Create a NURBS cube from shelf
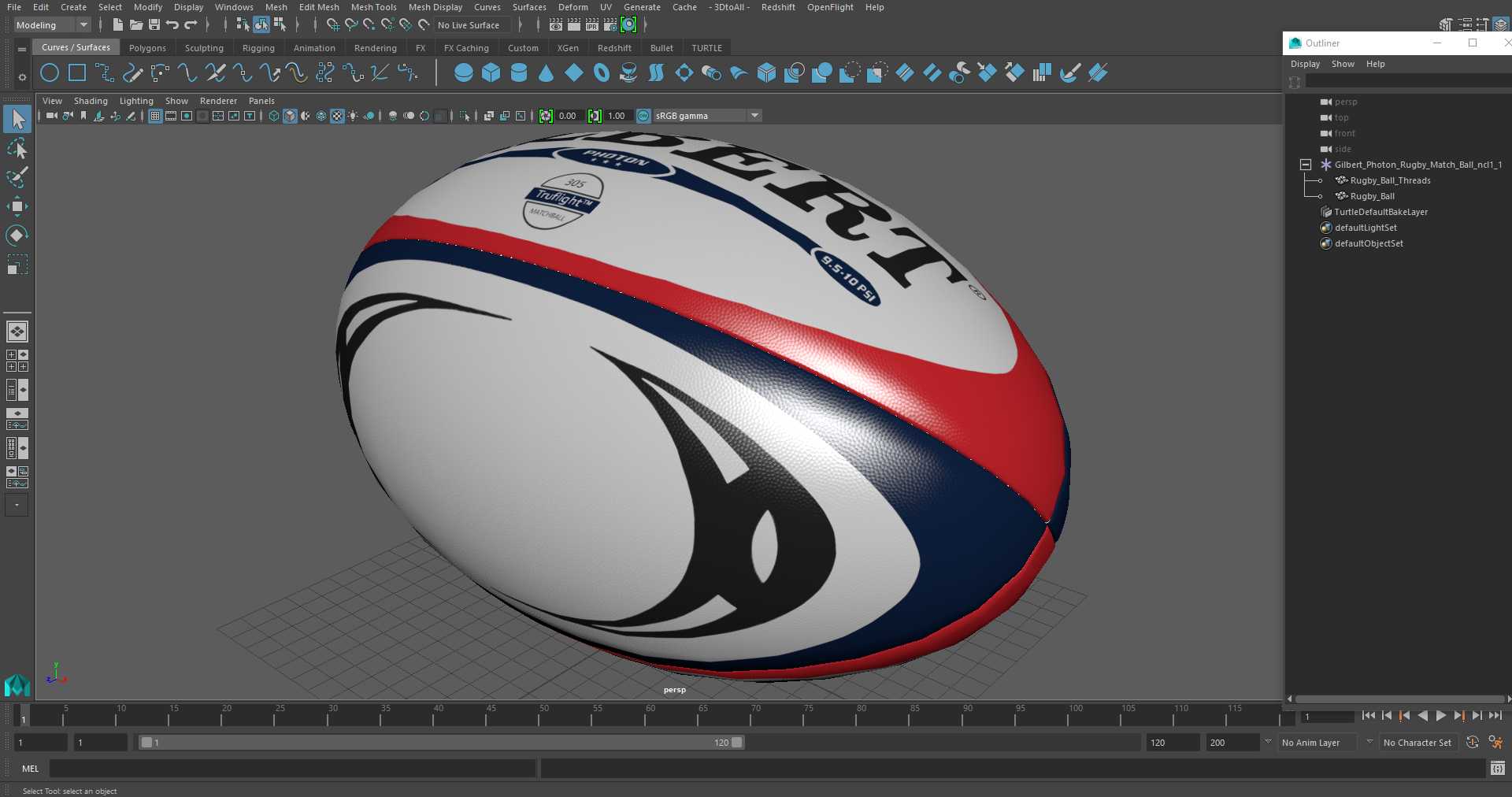This screenshot has height=797, width=1512. [x=491, y=73]
